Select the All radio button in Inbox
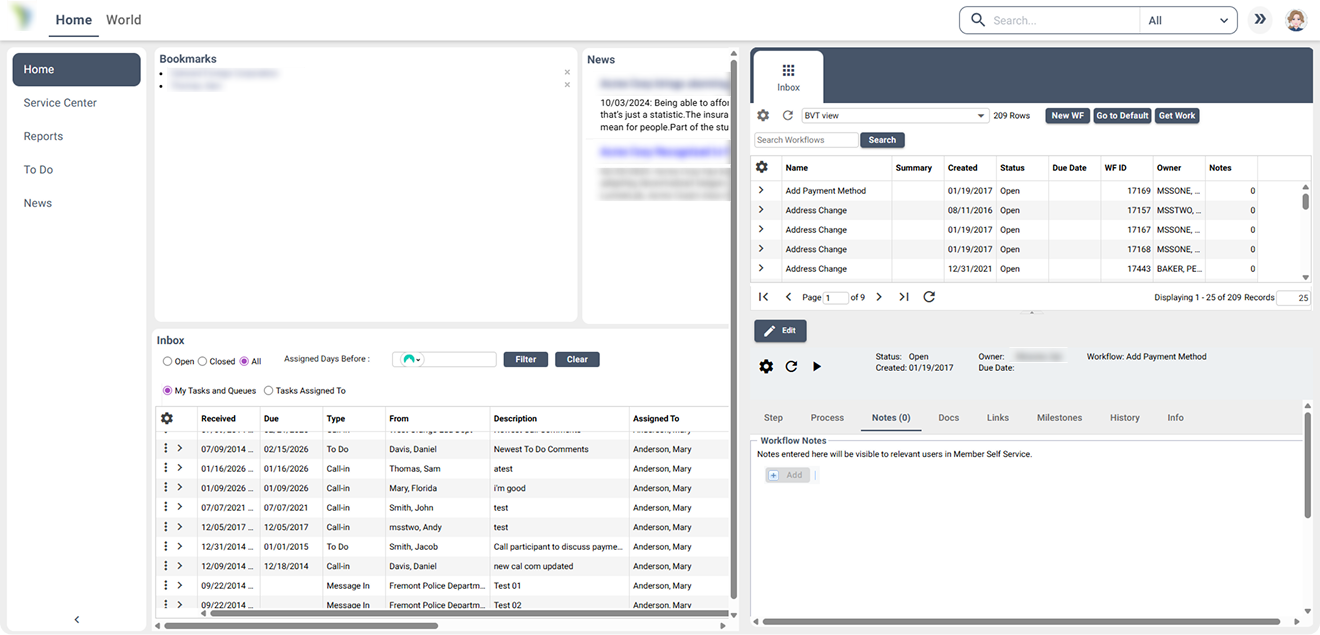This screenshot has height=635, width=1320. click(x=244, y=361)
